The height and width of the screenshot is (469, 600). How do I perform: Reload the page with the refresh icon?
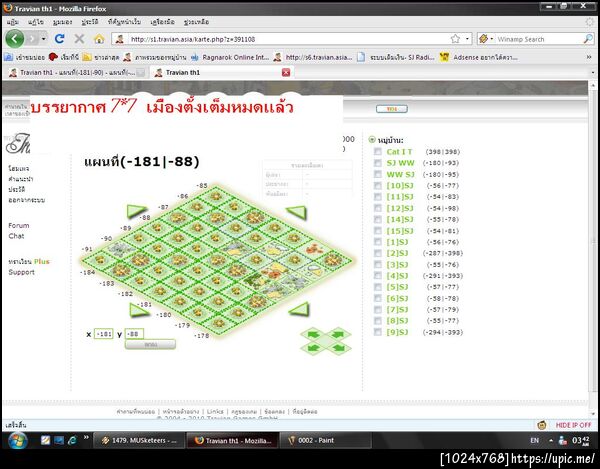pyautogui.click(x=59, y=39)
